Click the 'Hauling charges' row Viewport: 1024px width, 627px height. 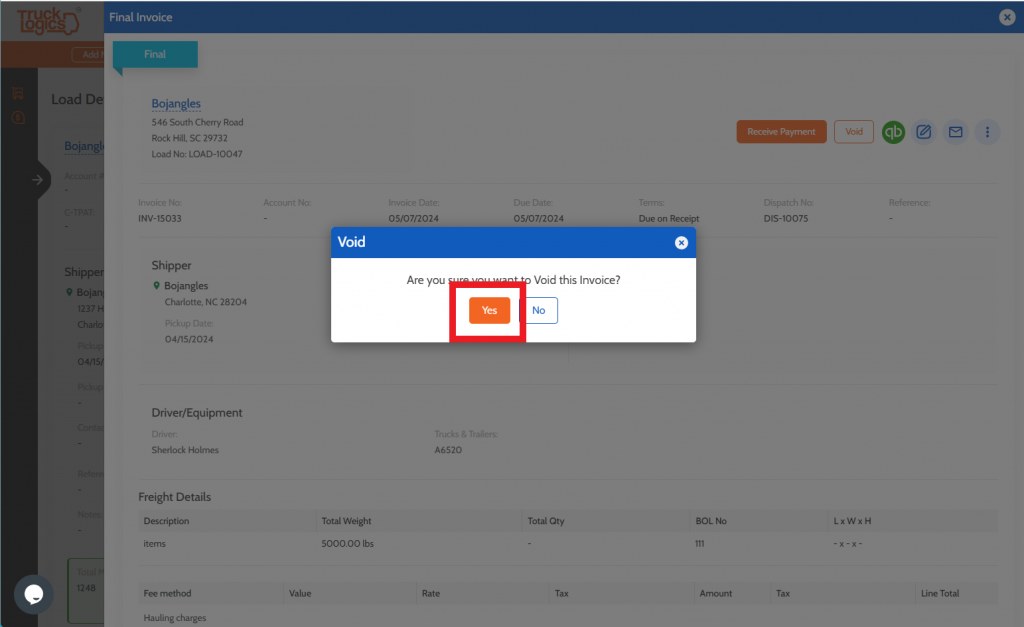[x=175, y=618]
